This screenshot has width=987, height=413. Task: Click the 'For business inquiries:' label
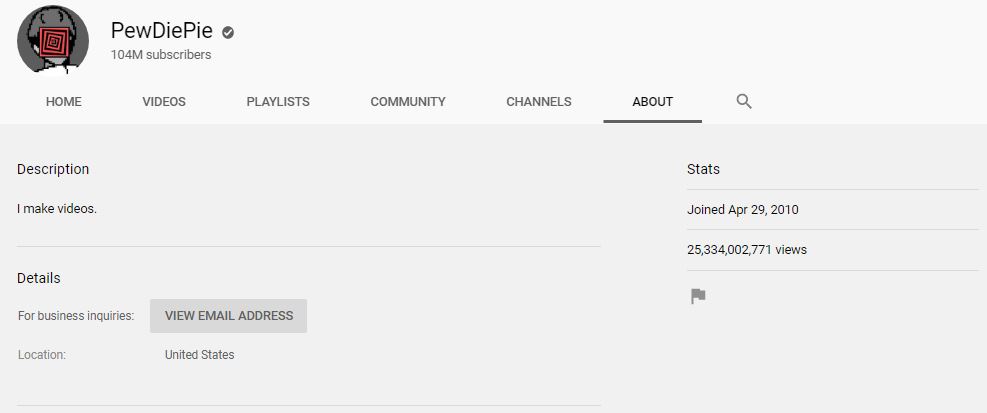point(76,316)
